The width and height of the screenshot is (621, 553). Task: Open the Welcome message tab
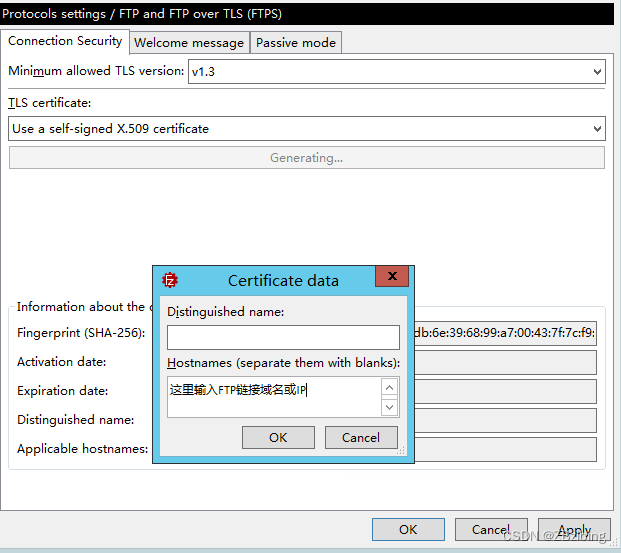[x=189, y=42]
